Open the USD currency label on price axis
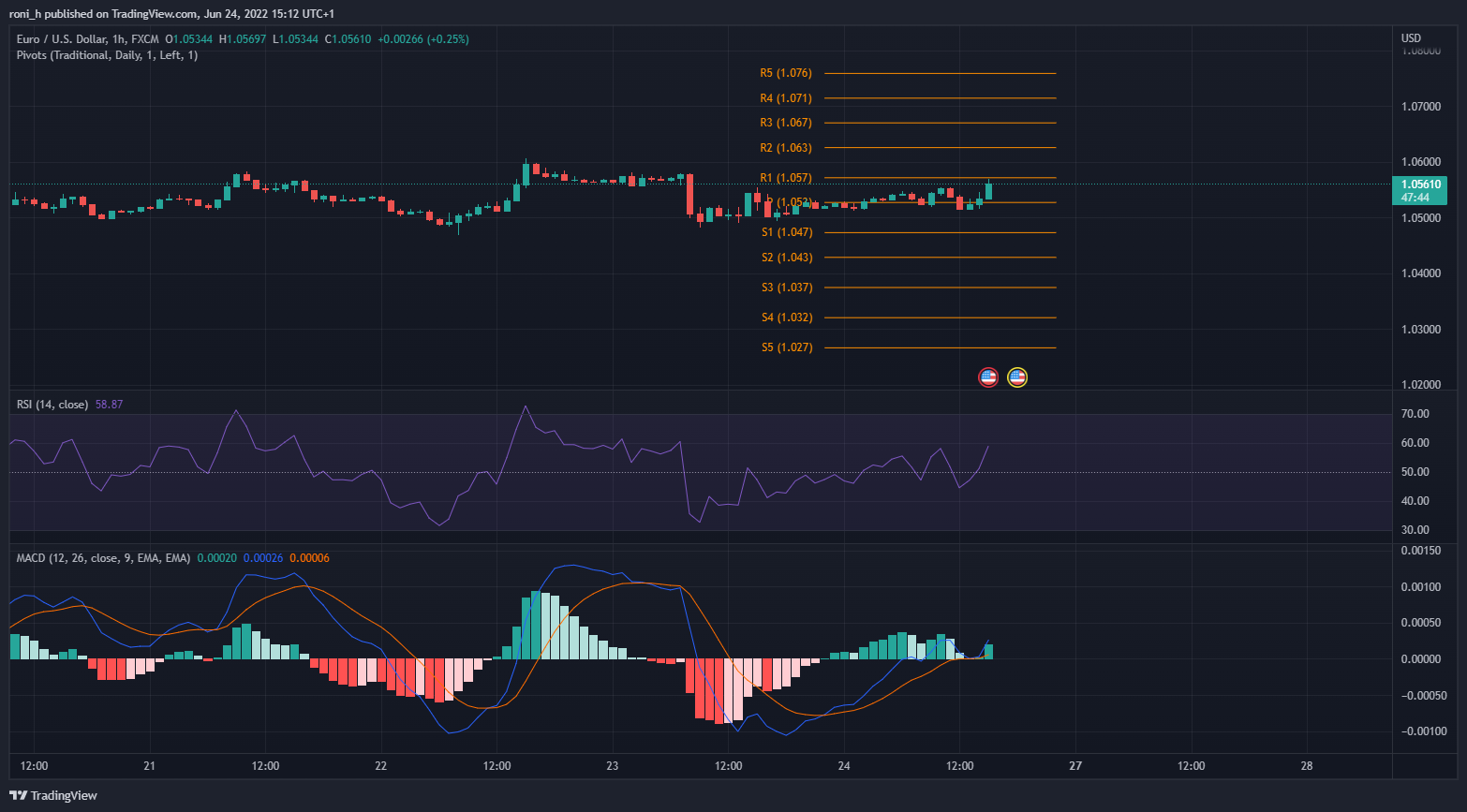Image resolution: width=1467 pixels, height=812 pixels. tap(1411, 38)
